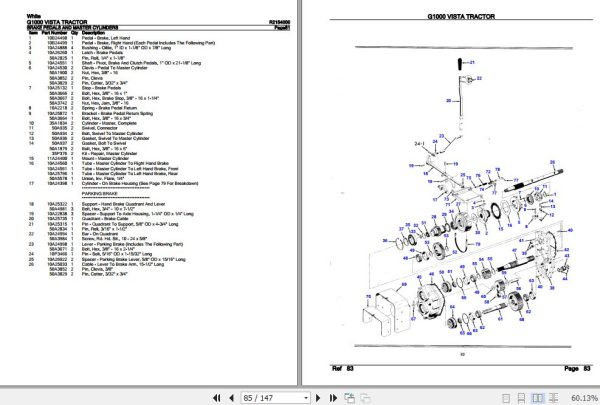Click callout number 44 at right edge
The height and width of the screenshot is (405, 600).
click(565, 278)
